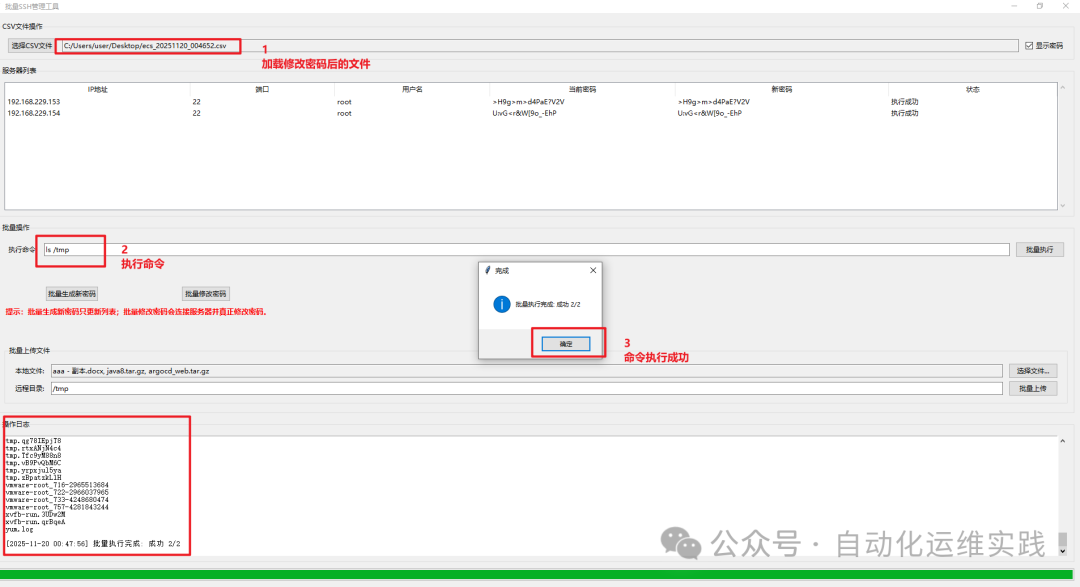The width and height of the screenshot is (1080, 587).
Task: Click the 选择CSV文件 button
Action: pos(32,45)
